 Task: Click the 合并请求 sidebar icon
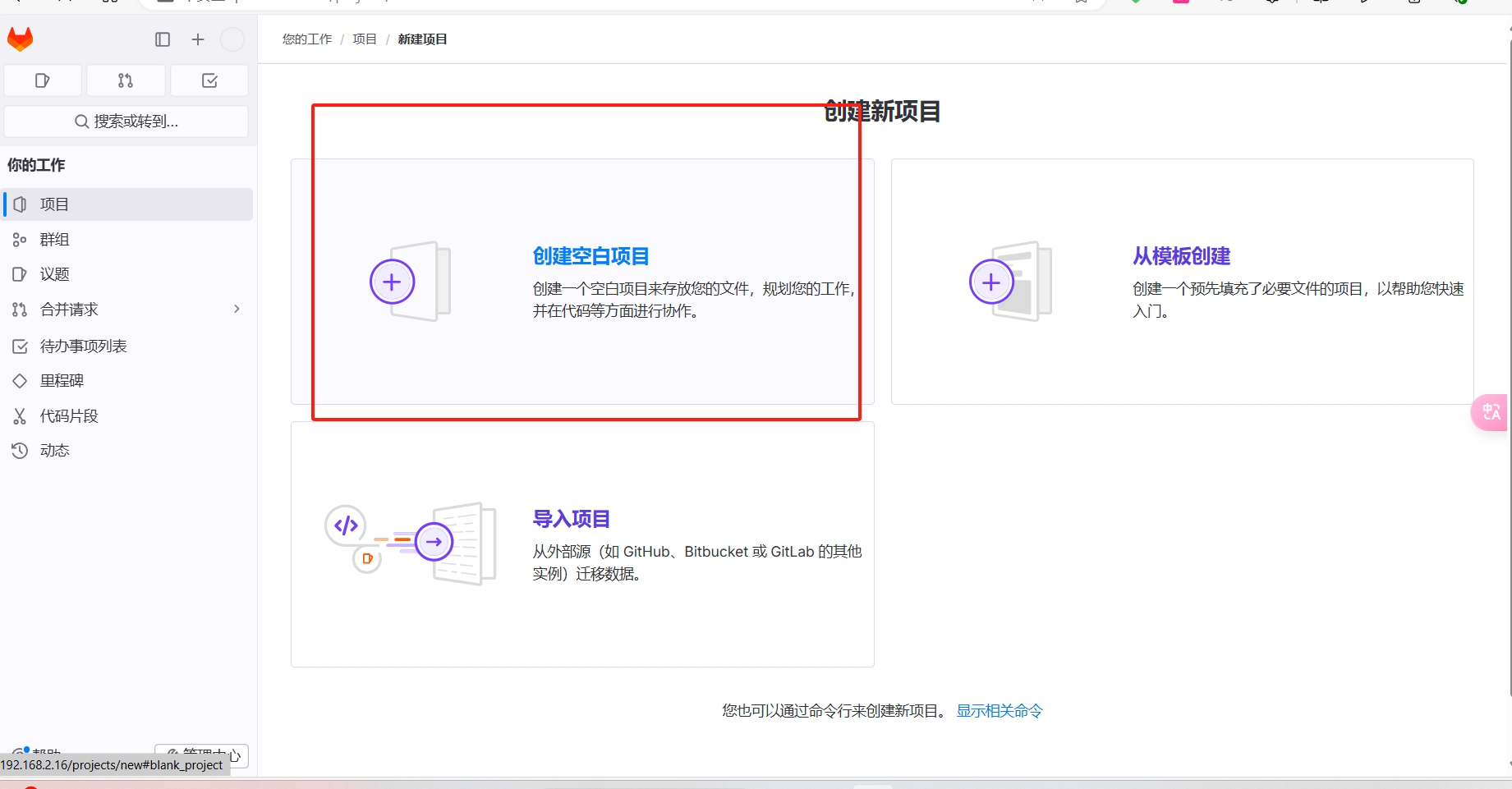(20, 310)
